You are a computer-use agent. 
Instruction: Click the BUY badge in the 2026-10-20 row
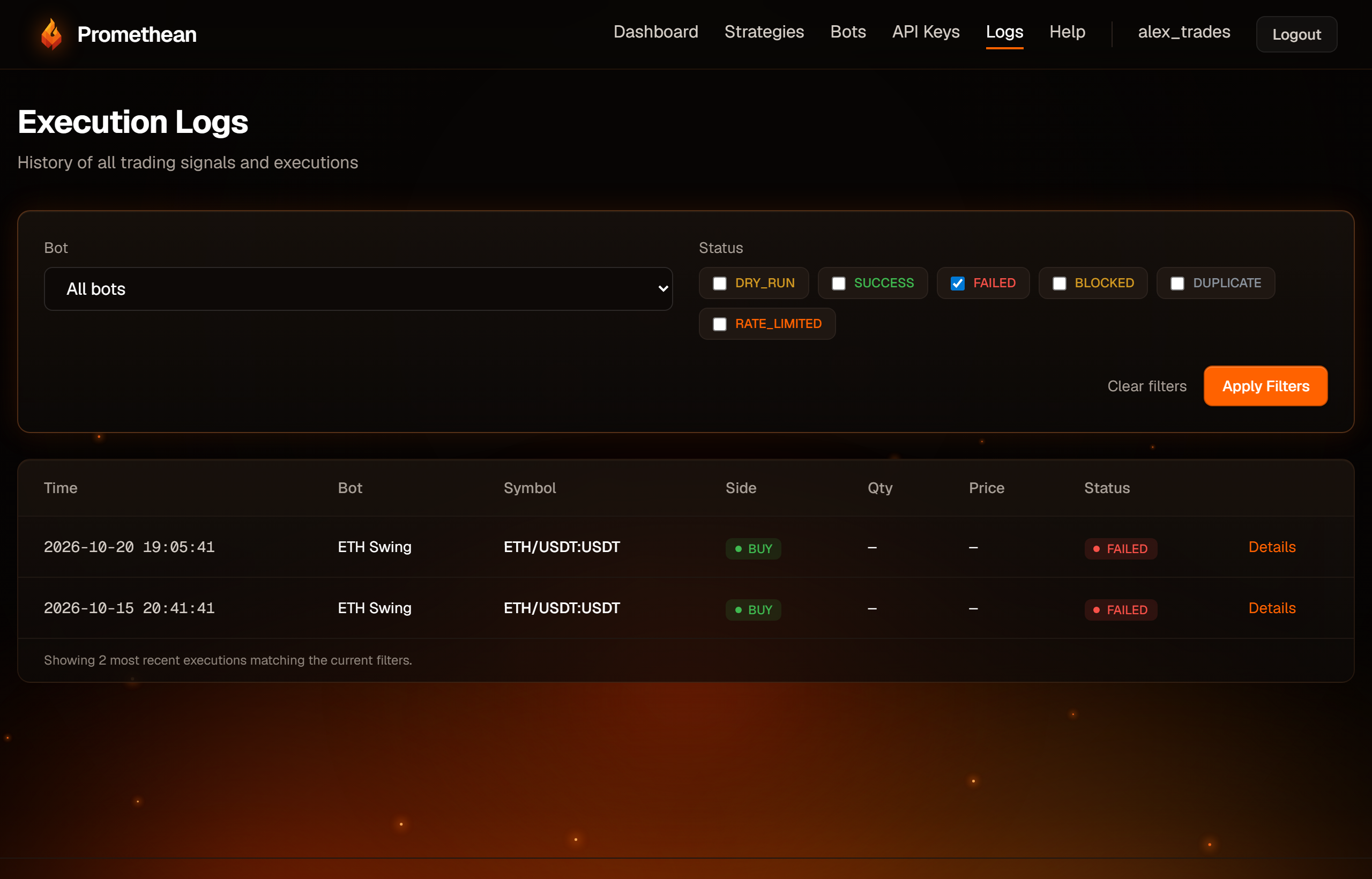click(x=754, y=548)
